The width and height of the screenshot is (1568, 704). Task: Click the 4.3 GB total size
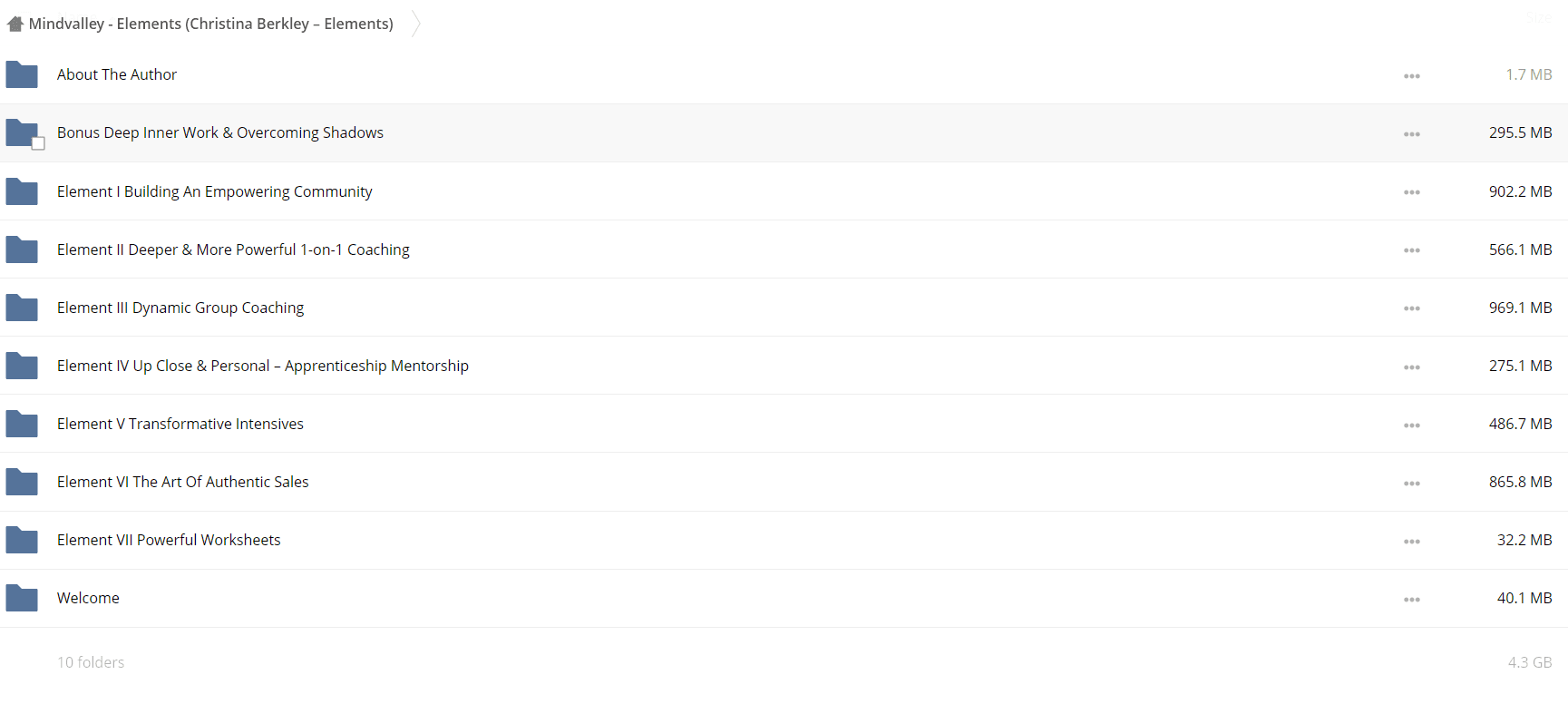pyautogui.click(x=1530, y=662)
